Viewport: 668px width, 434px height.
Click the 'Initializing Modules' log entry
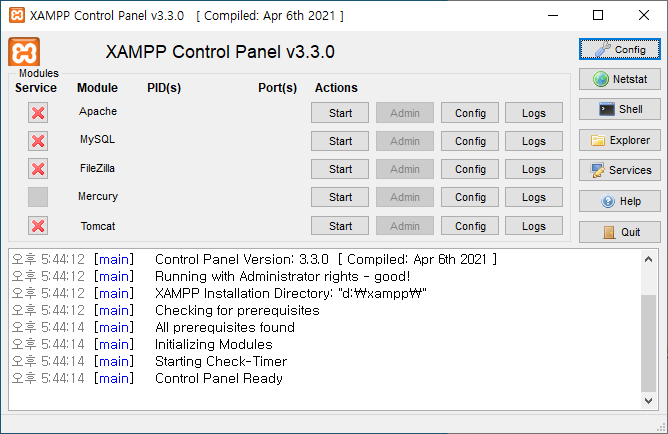213,345
